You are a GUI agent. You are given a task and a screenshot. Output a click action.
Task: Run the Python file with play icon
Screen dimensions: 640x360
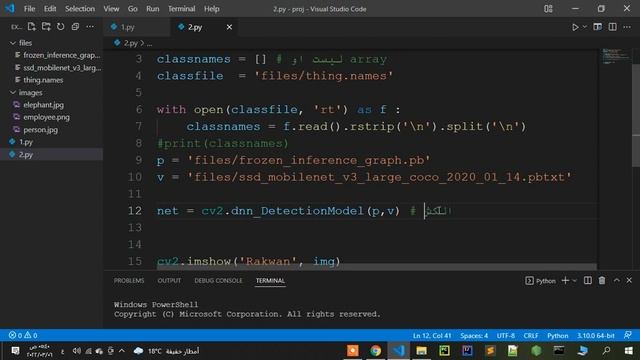point(575,27)
